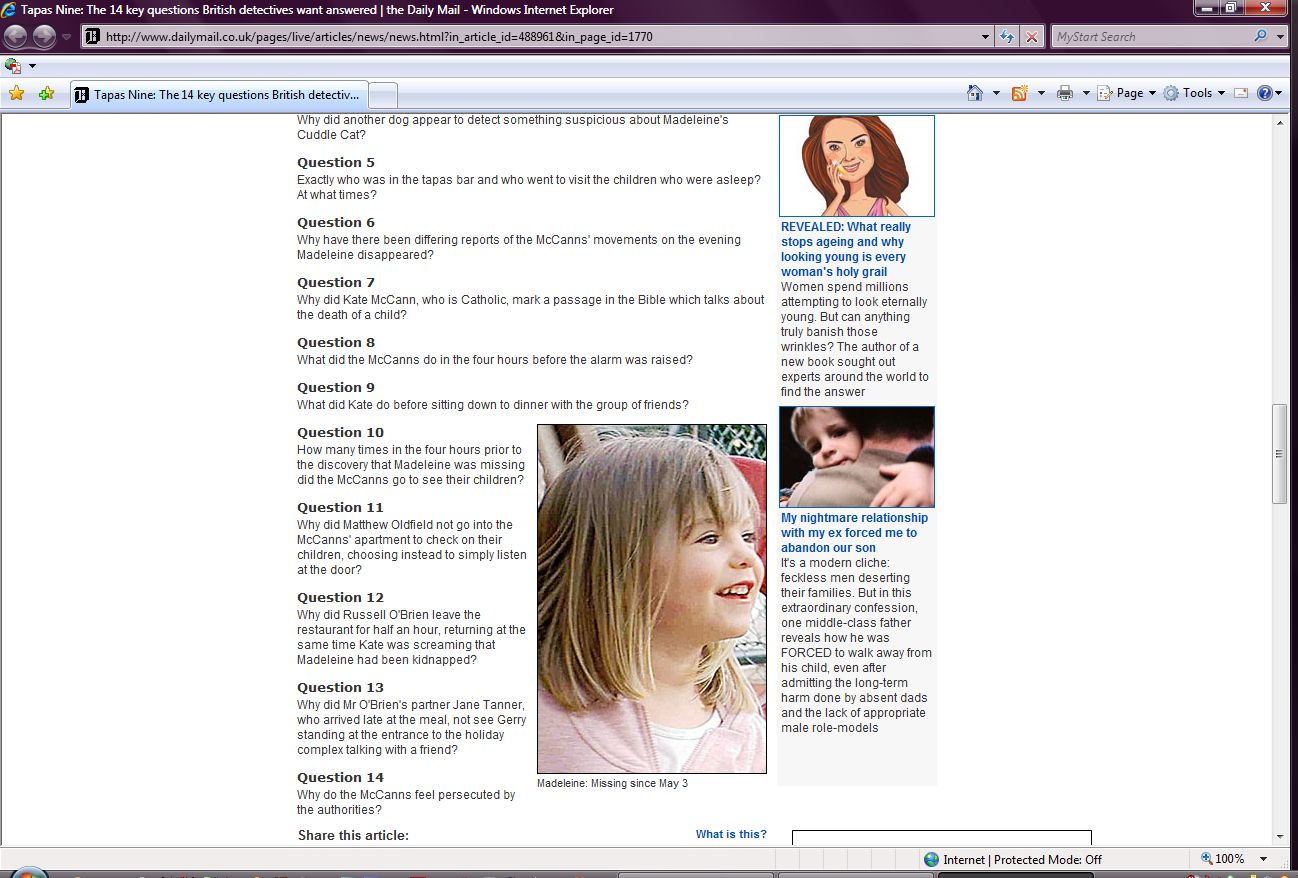Click the Add to Favorites icon
Screen dimensions: 1298x878
46,94
